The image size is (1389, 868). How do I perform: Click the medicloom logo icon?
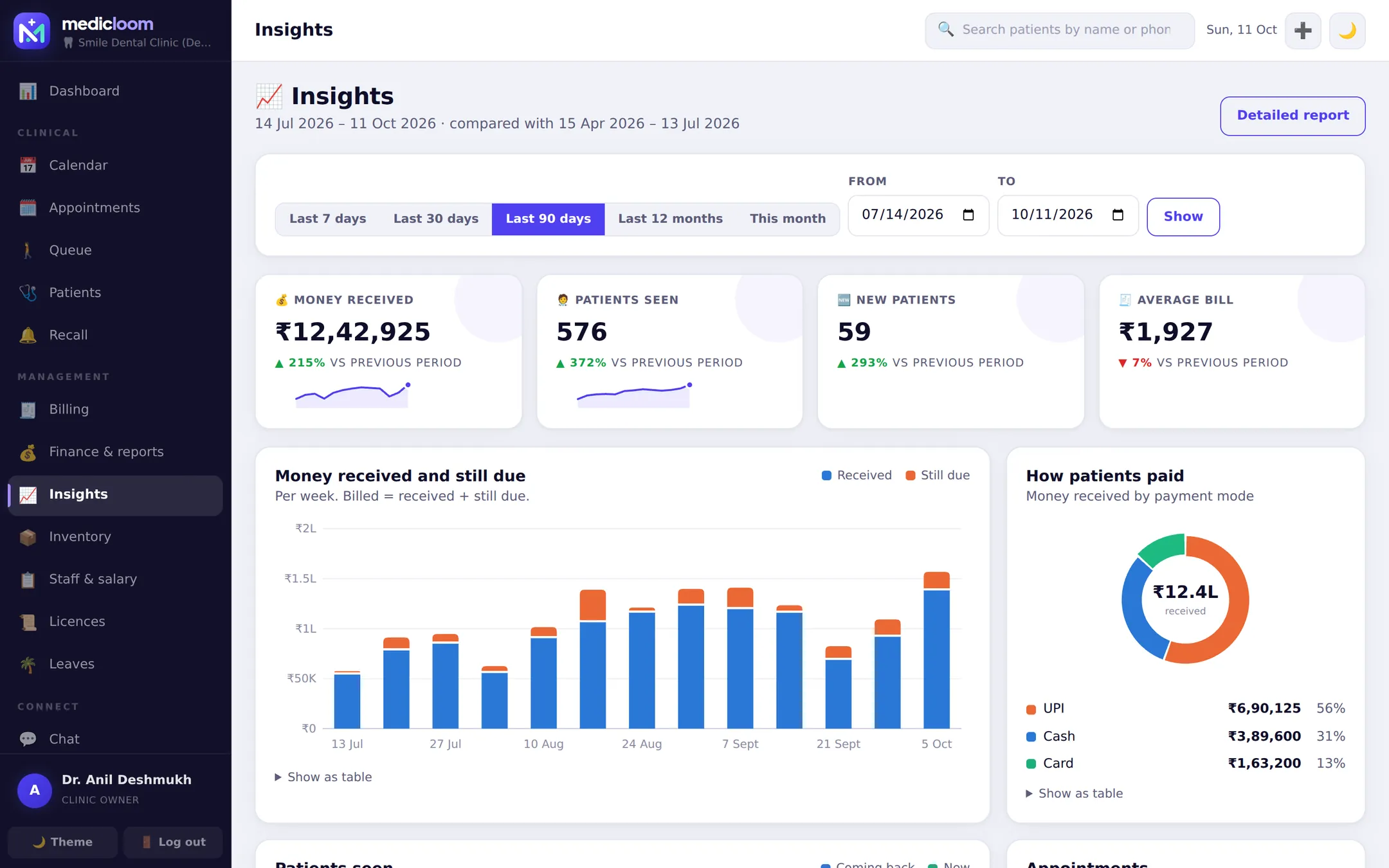[x=32, y=30]
